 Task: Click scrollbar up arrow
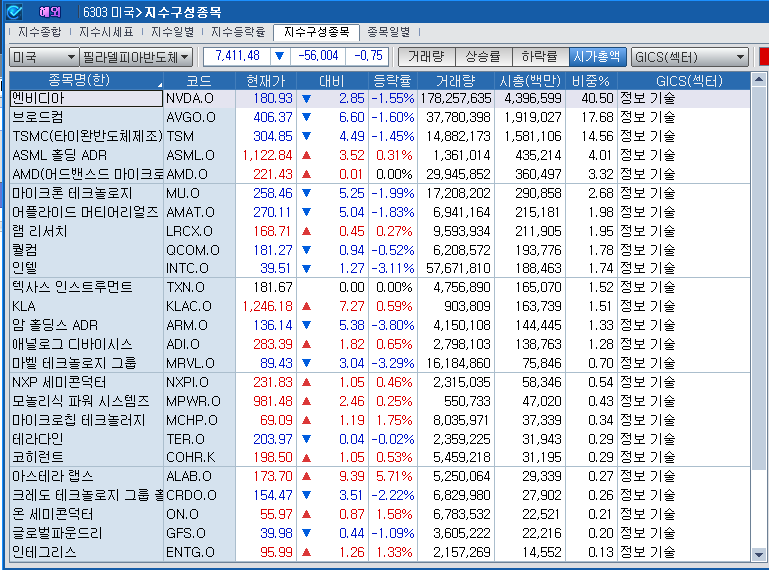point(758,79)
